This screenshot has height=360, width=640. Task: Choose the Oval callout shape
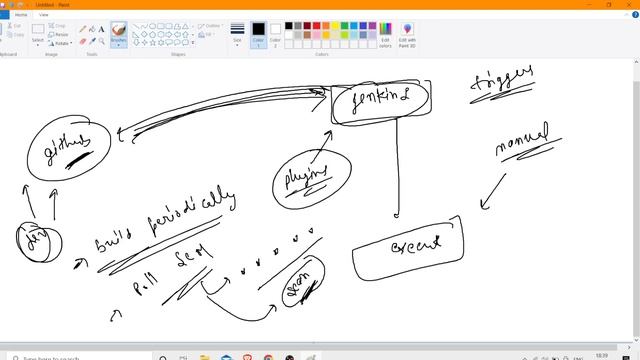click(x=177, y=42)
